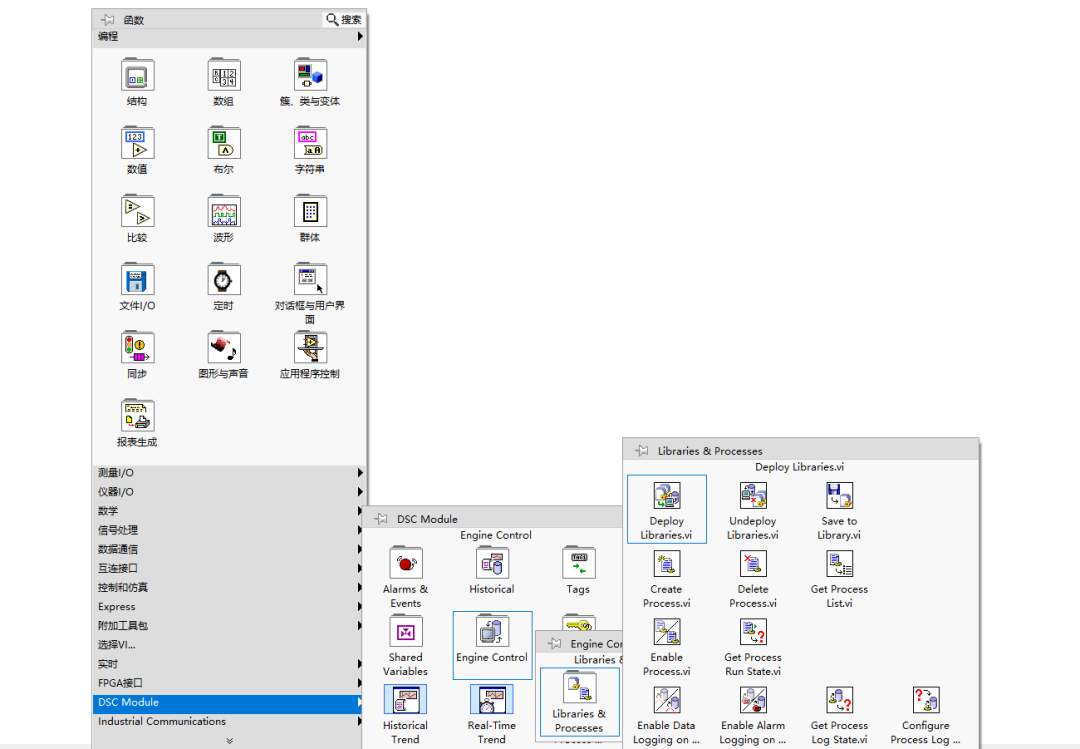Open the 结构 (Structures) palette icon
1080x749 pixels.
pyautogui.click(x=137, y=74)
